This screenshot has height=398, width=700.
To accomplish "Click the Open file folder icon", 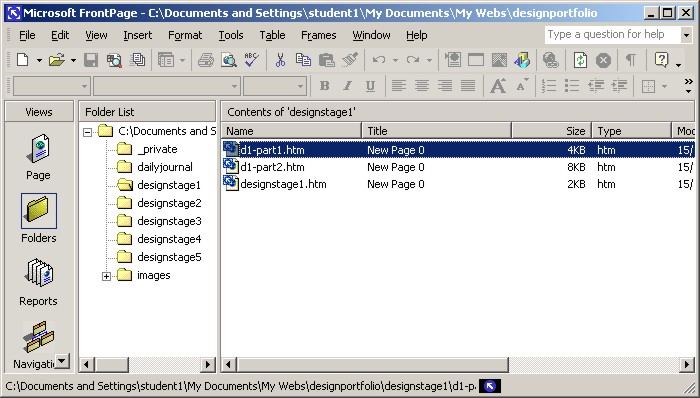I will pyautogui.click(x=57, y=60).
